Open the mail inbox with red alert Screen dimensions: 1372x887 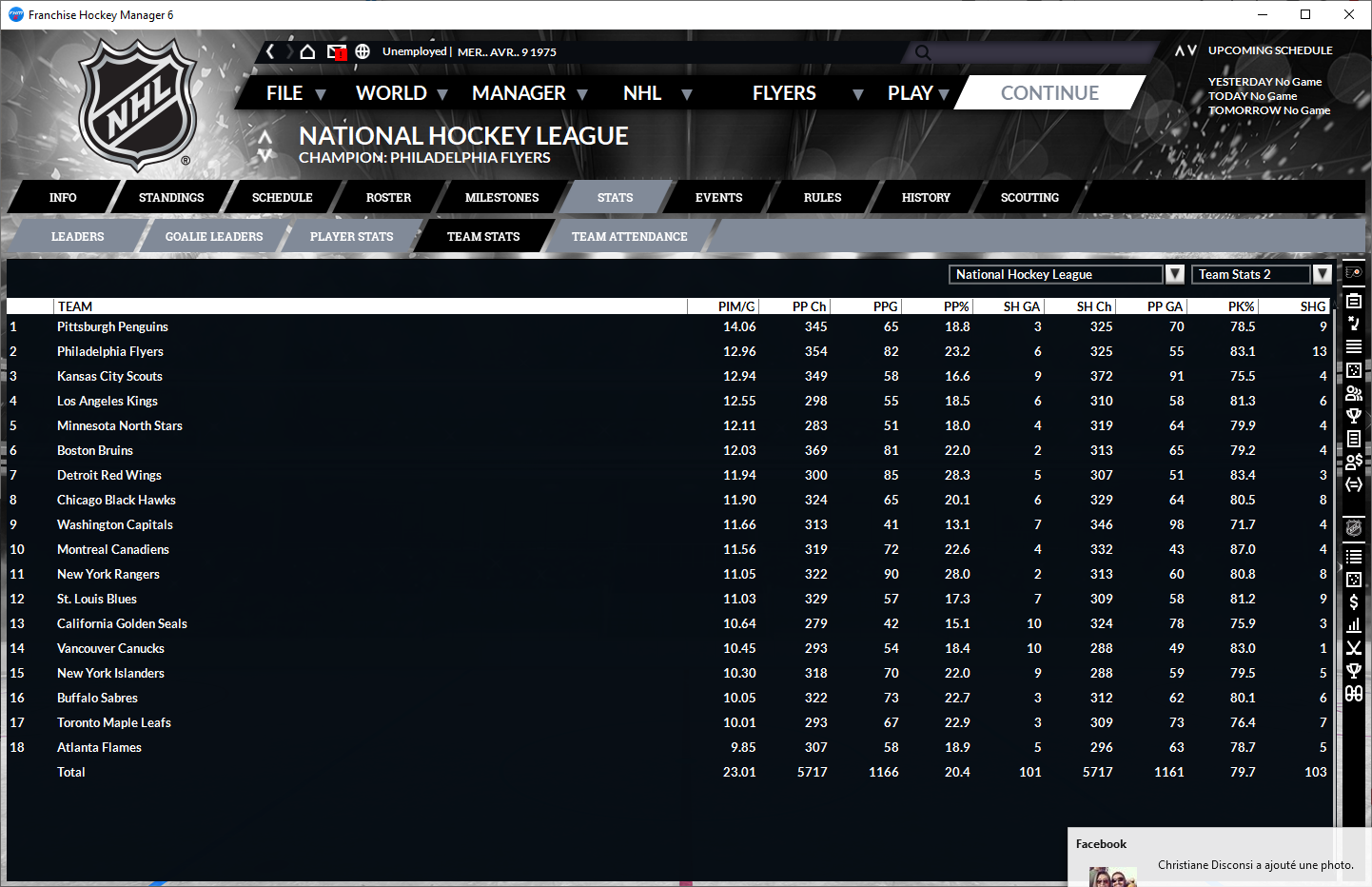[x=336, y=51]
